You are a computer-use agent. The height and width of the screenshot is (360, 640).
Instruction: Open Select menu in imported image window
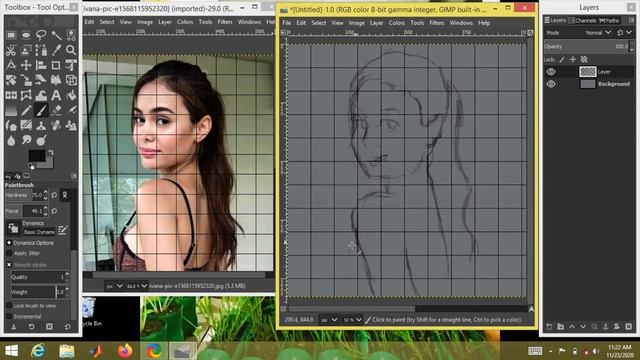tap(107, 22)
